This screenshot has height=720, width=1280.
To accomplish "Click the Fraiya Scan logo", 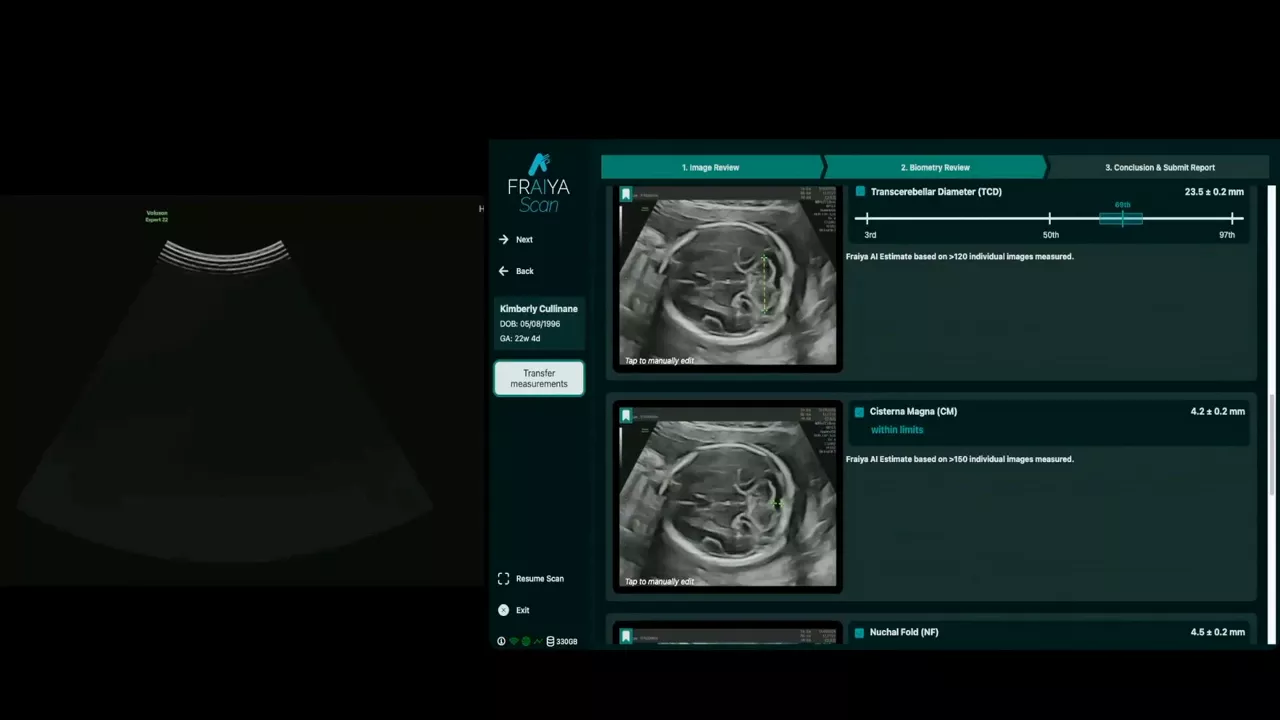I will pyautogui.click(x=539, y=183).
